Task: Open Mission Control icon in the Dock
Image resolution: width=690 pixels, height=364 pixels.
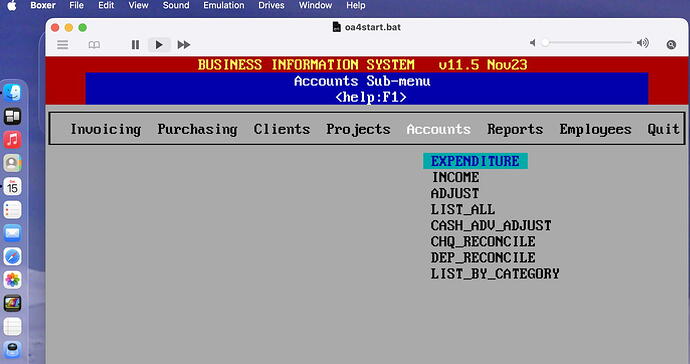Action: coord(12,116)
